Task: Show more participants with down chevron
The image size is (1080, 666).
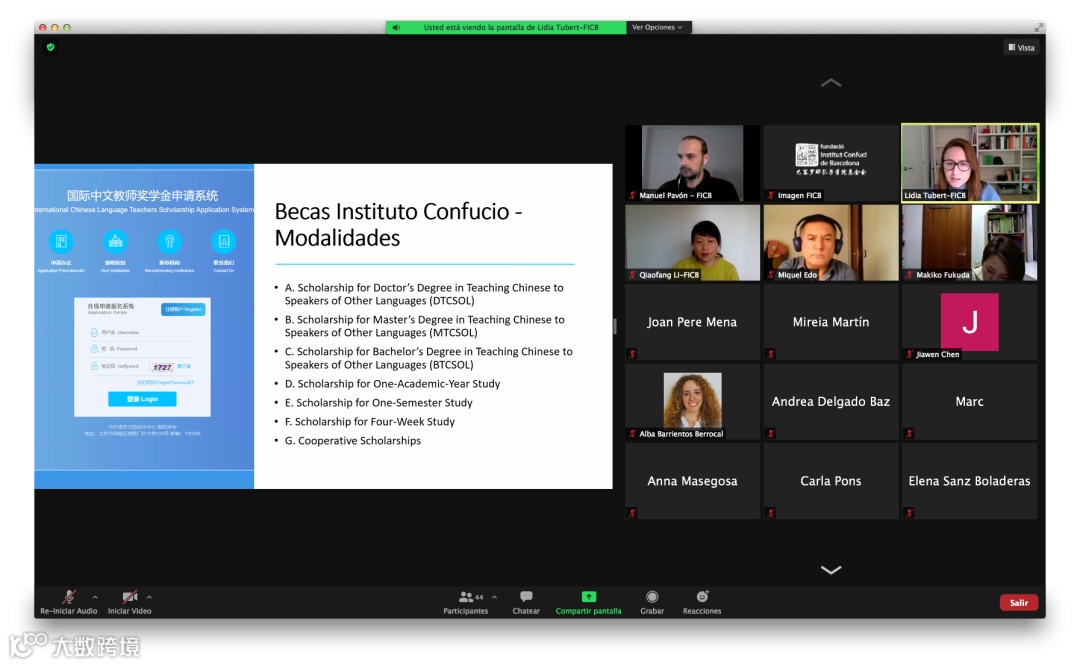Action: 831,570
